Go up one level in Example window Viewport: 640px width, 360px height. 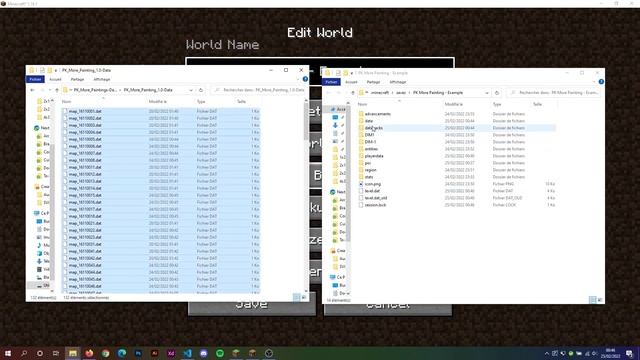(353, 93)
